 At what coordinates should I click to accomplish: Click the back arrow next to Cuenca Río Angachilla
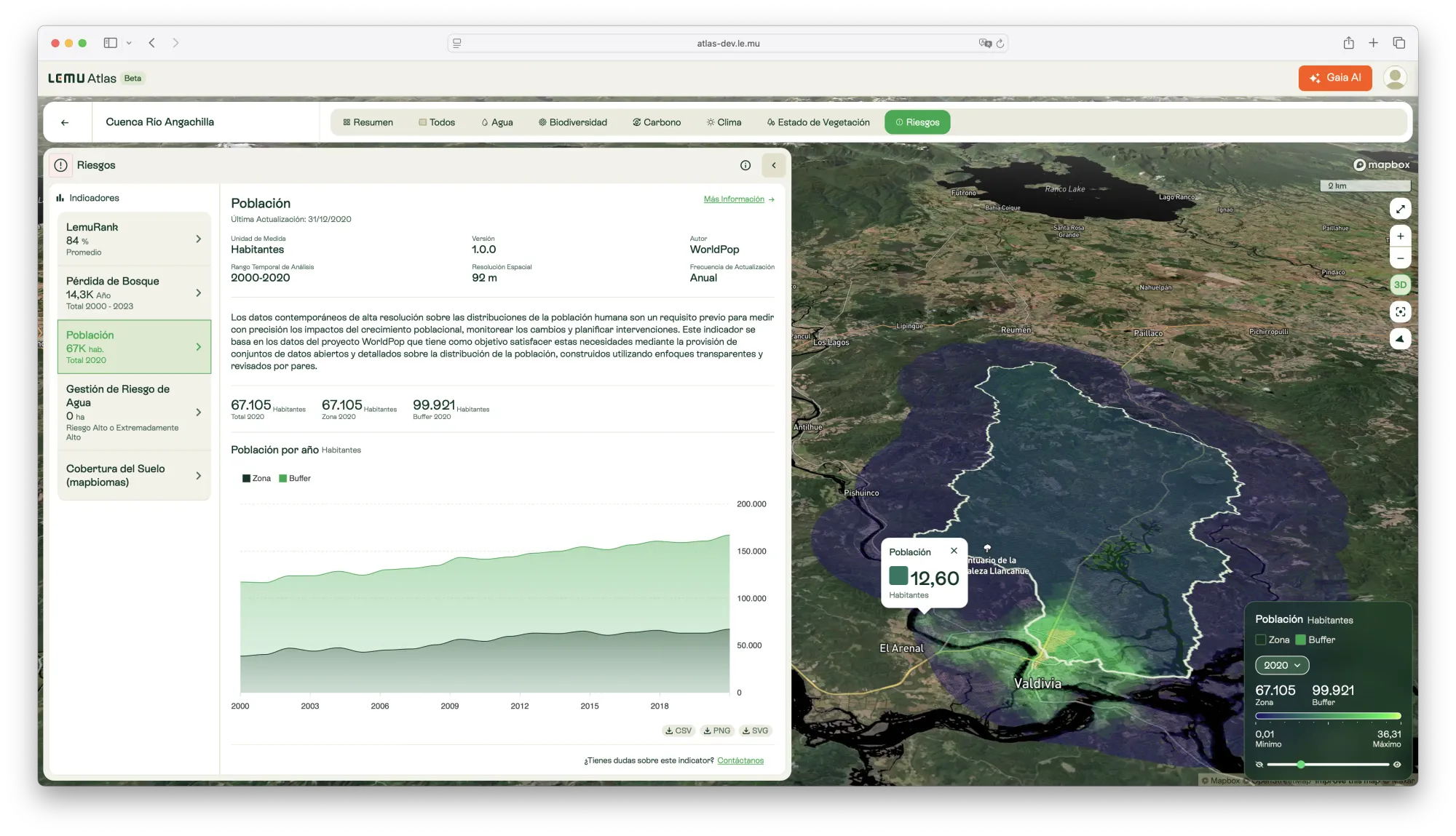pos(66,122)
